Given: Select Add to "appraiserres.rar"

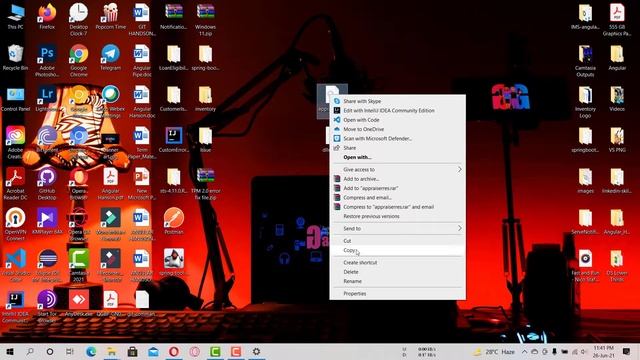Looking at the screenshot, I should (x=398, y=188).
